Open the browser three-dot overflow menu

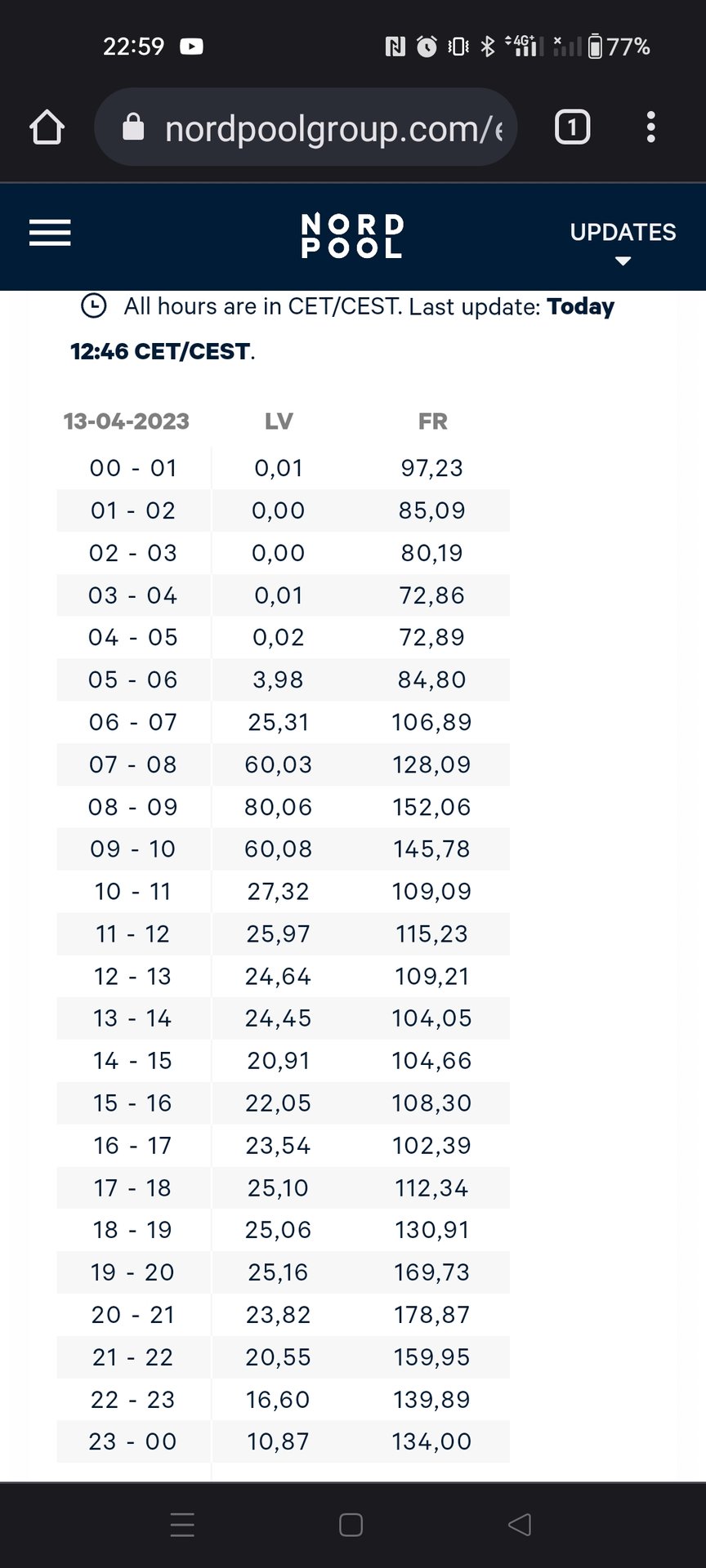pos(650,127)
